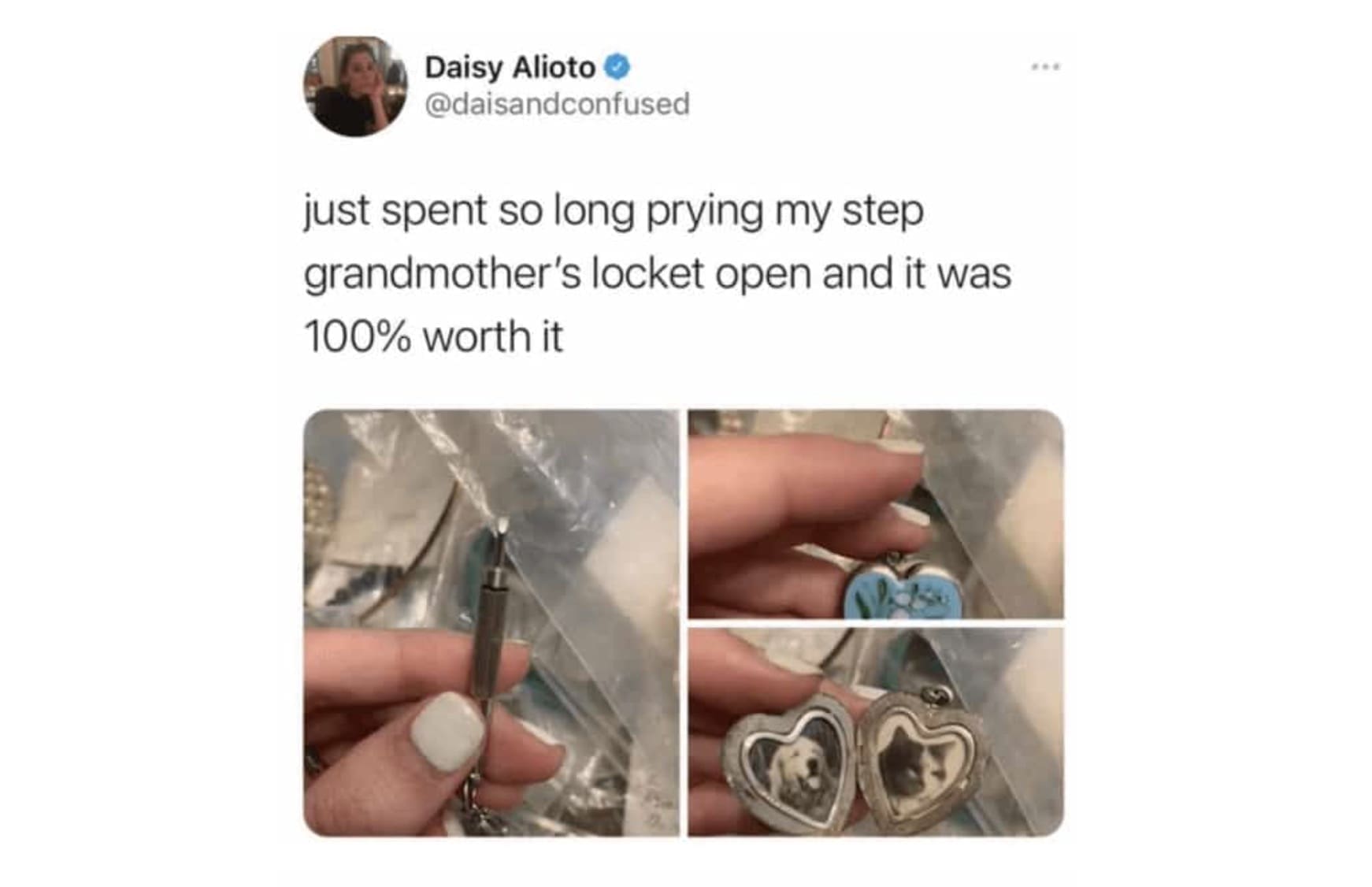Open the closed blue locket photo
Image resolution: width=1372 pixels, height=887 pixels.
click(x=876, y=514)
